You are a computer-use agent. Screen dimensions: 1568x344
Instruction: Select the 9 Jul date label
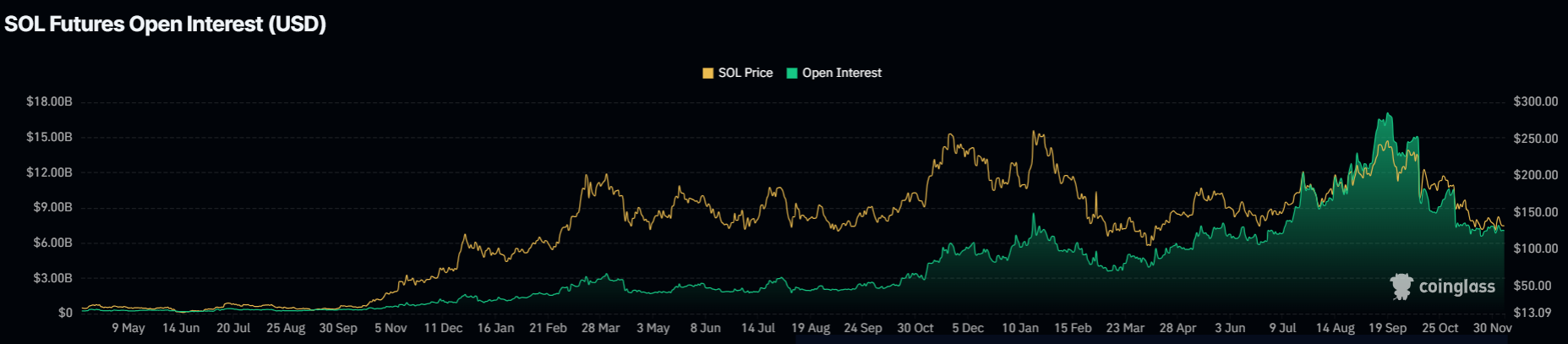1282,328
